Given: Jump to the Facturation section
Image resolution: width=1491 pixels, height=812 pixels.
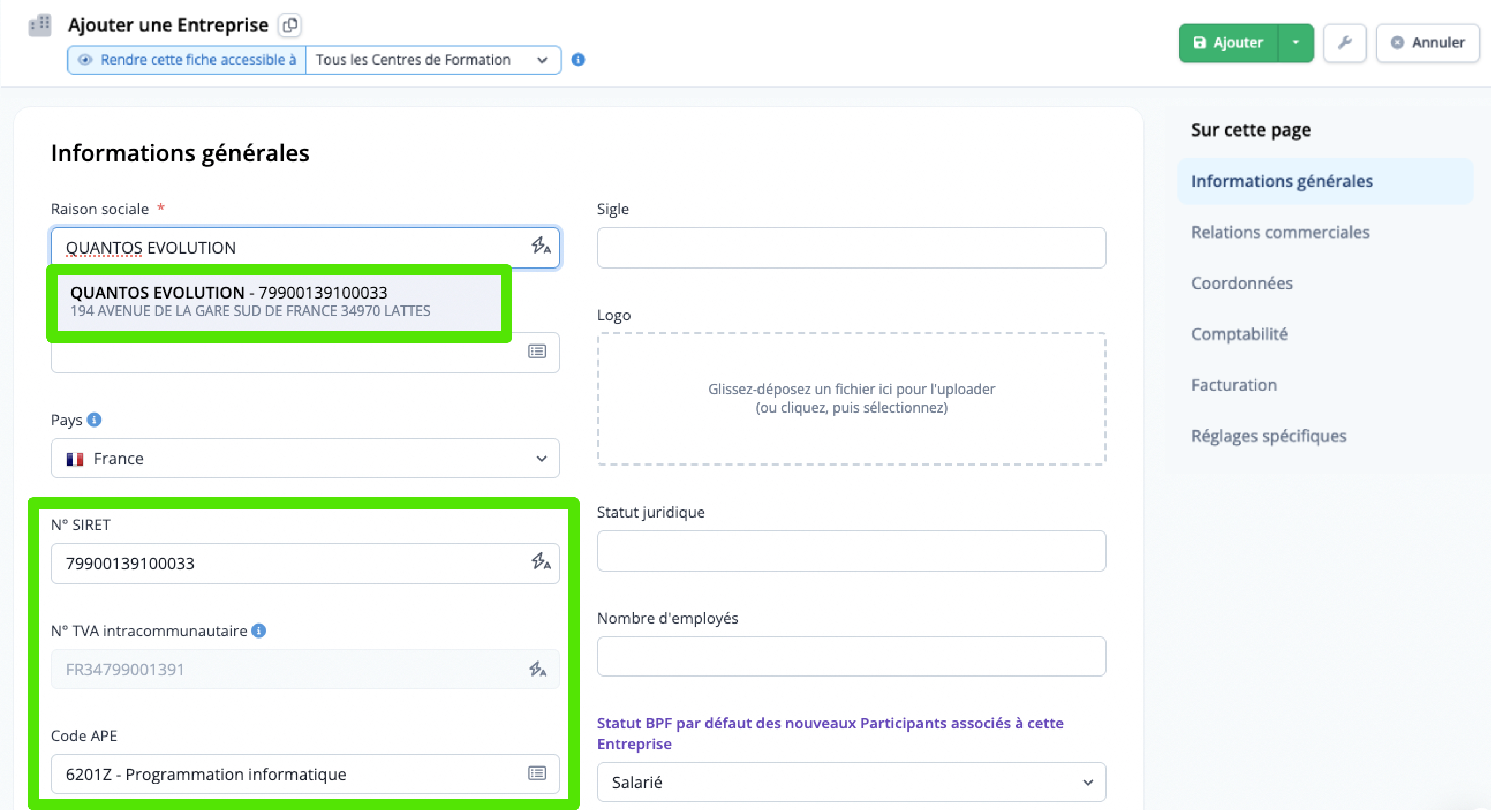Looking at the screenshot, I should (x=1233, y=385).
